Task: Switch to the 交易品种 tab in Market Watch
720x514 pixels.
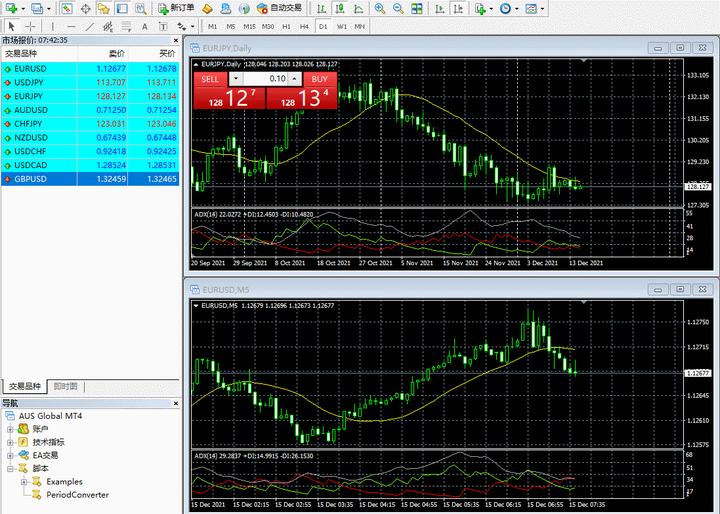Action: [x=25, y=386]
